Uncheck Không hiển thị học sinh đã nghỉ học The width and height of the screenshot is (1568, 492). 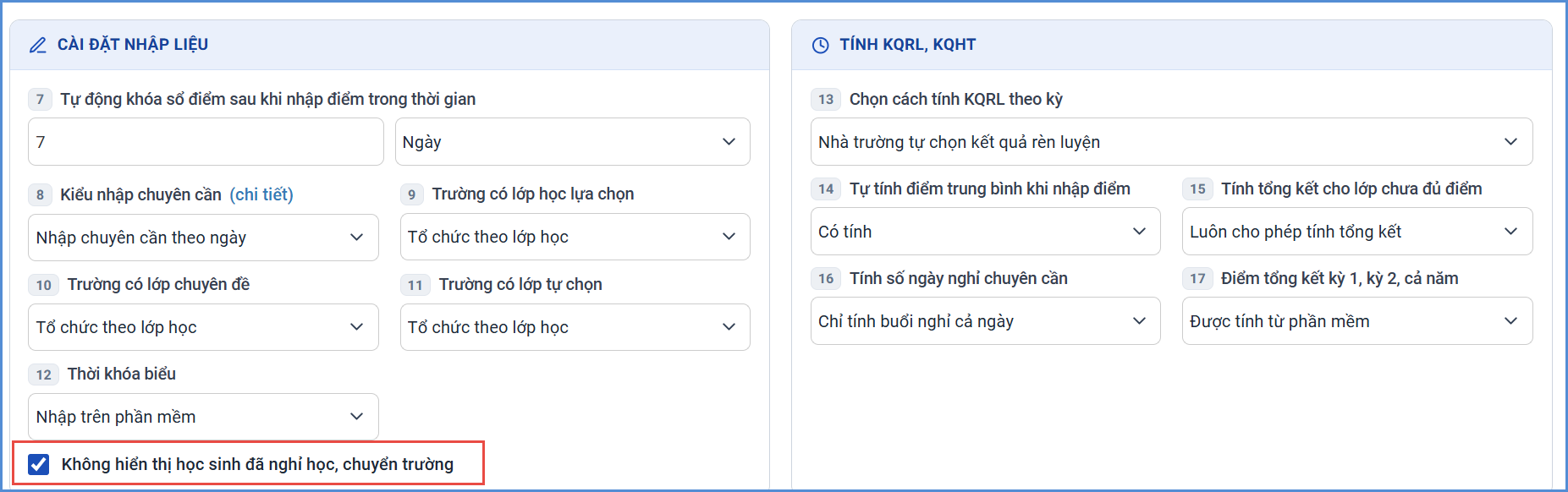pyautogui.click(x=38, y=464)
